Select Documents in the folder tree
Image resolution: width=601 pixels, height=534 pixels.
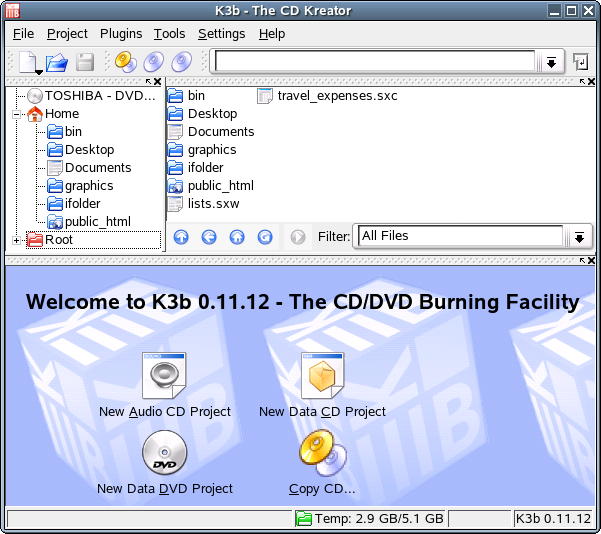pos(89,168)
